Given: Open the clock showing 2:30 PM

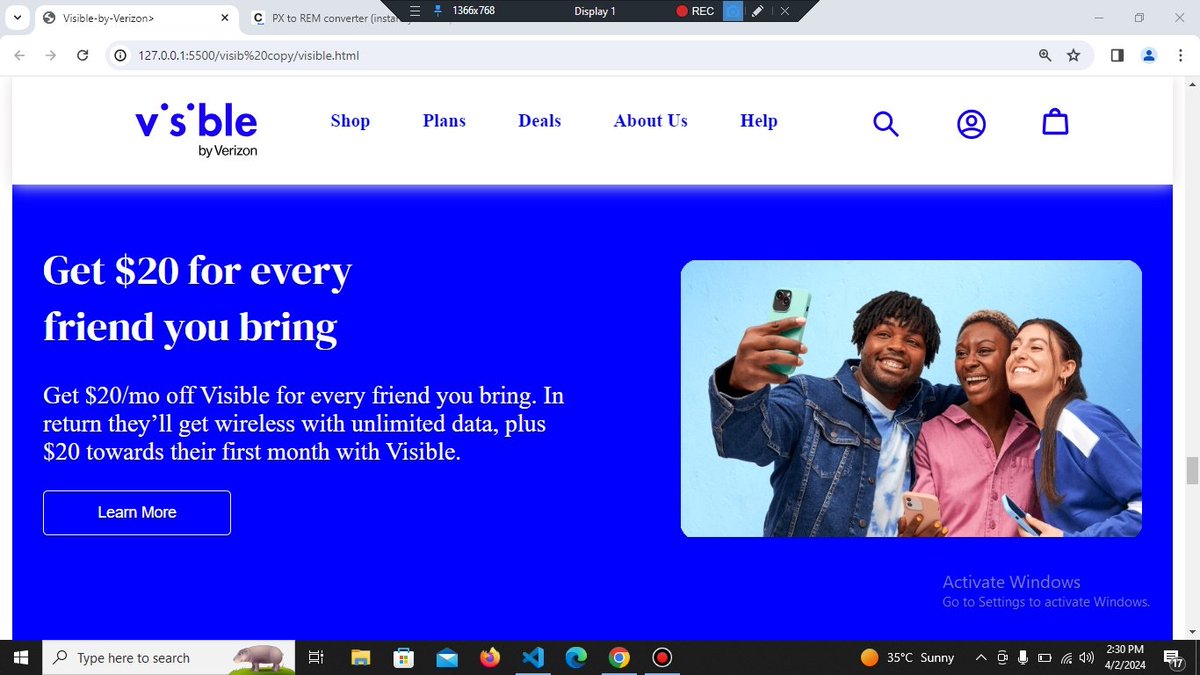Looking at the screenshot, I should (1125, 657).
